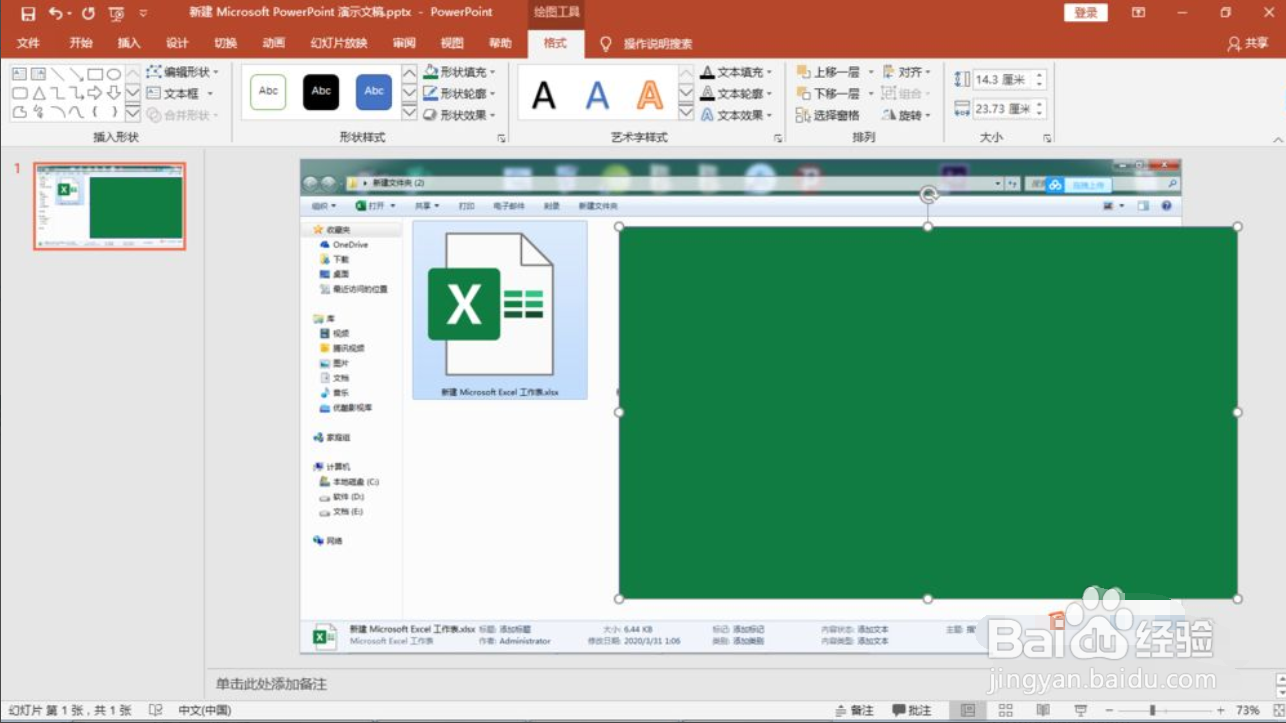
Task: Switch to the 开始 ribbon tab
Action: 81,43
